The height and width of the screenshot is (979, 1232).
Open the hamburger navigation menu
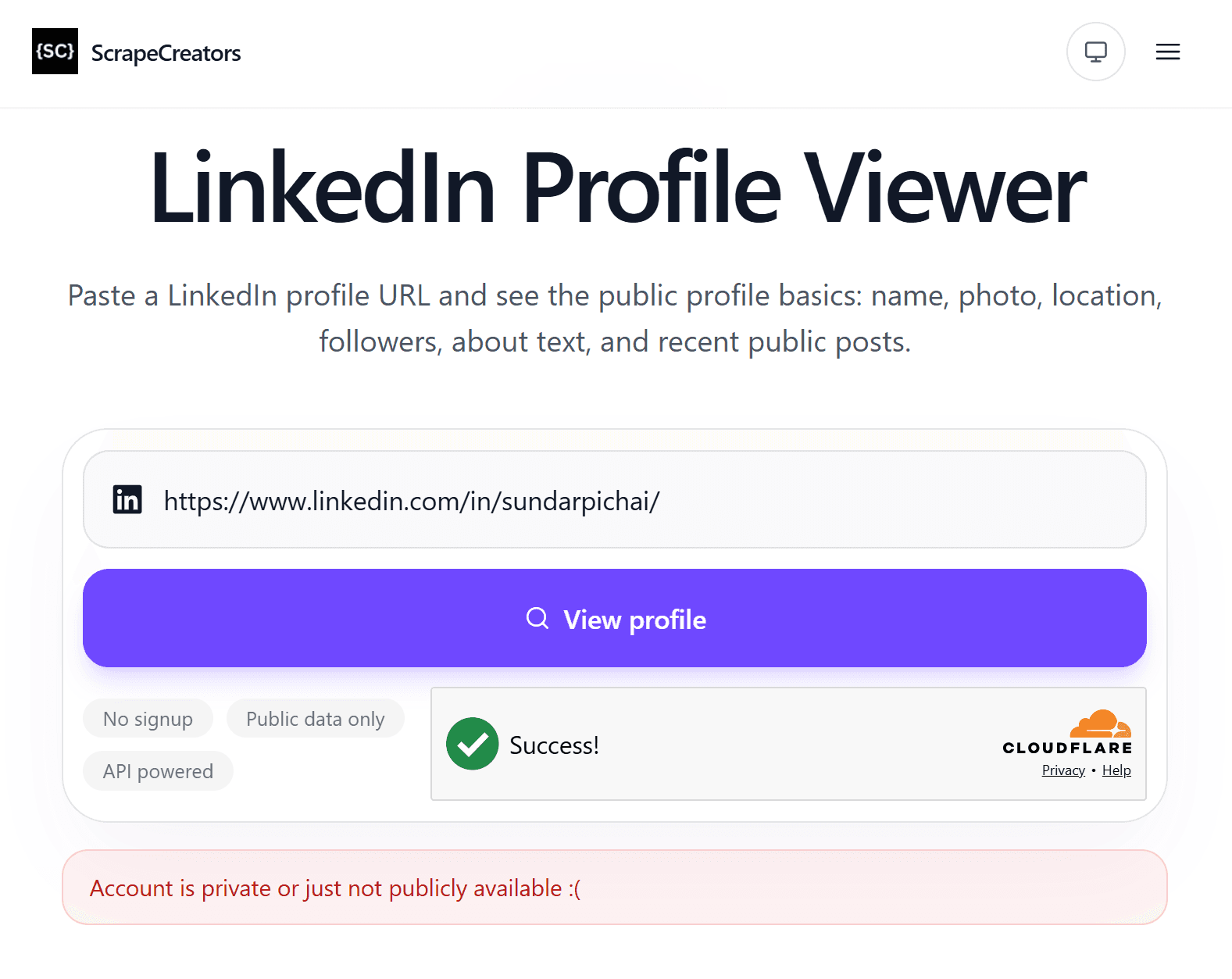(x=1167, y=52)
